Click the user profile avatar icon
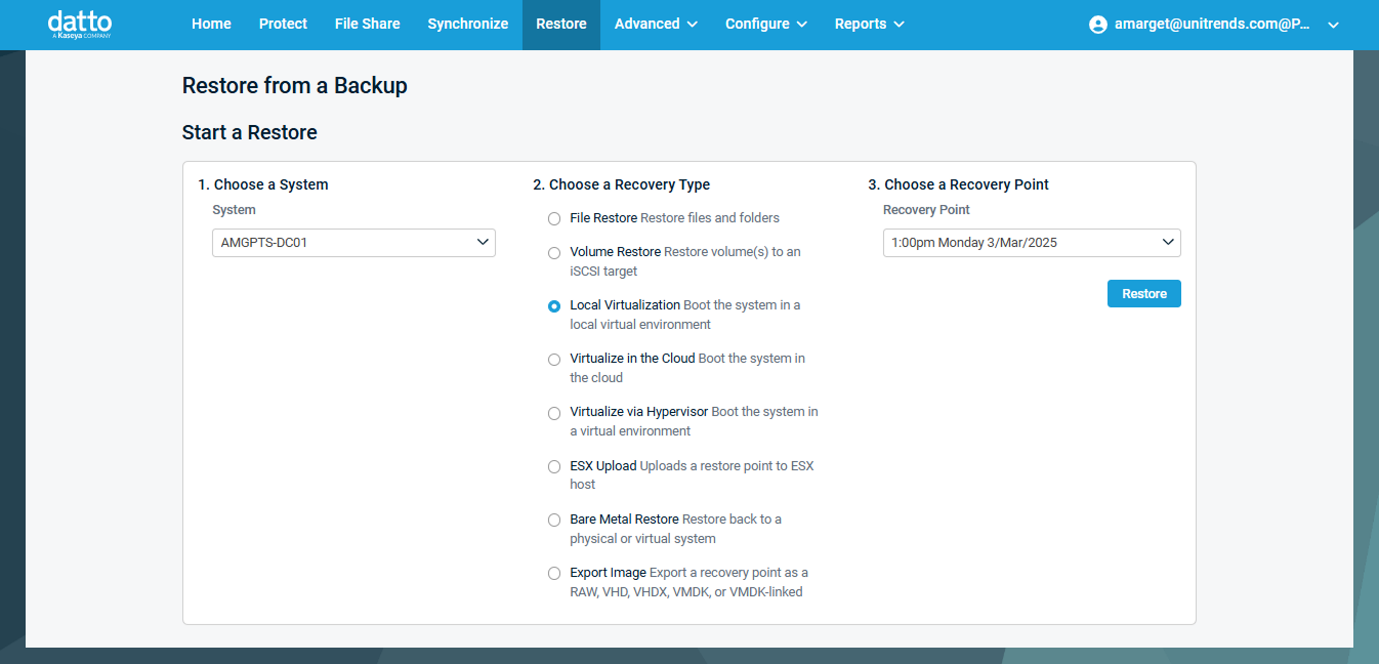This screenshot has height=664, width=1379. pyautogui.click(x=1098, y=24)
